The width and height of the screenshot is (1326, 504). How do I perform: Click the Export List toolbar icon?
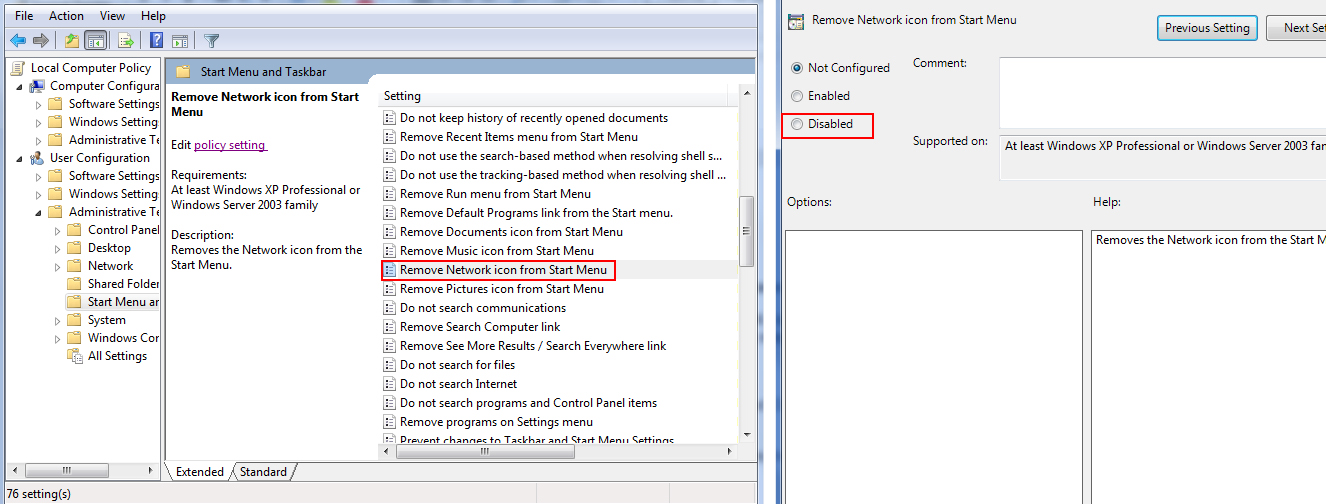pos(126,41)
